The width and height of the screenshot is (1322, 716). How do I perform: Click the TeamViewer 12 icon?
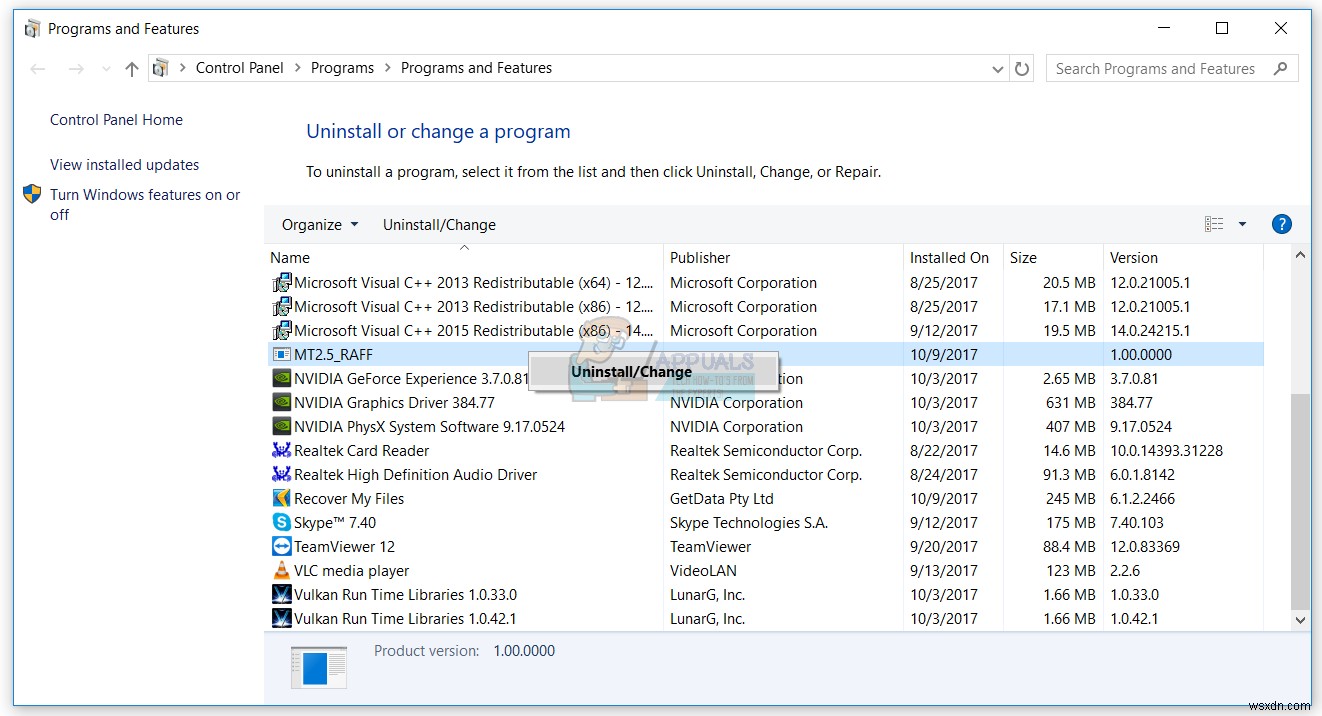click(282, 547)
